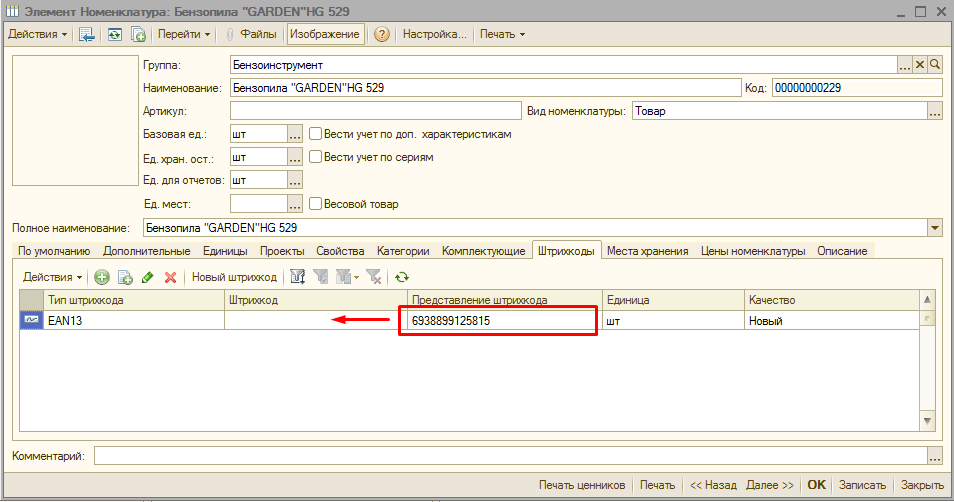Enable Весовой товар checkbox
Image resolution: width=954 pixels, height=502 pixels.
(315, 204)
